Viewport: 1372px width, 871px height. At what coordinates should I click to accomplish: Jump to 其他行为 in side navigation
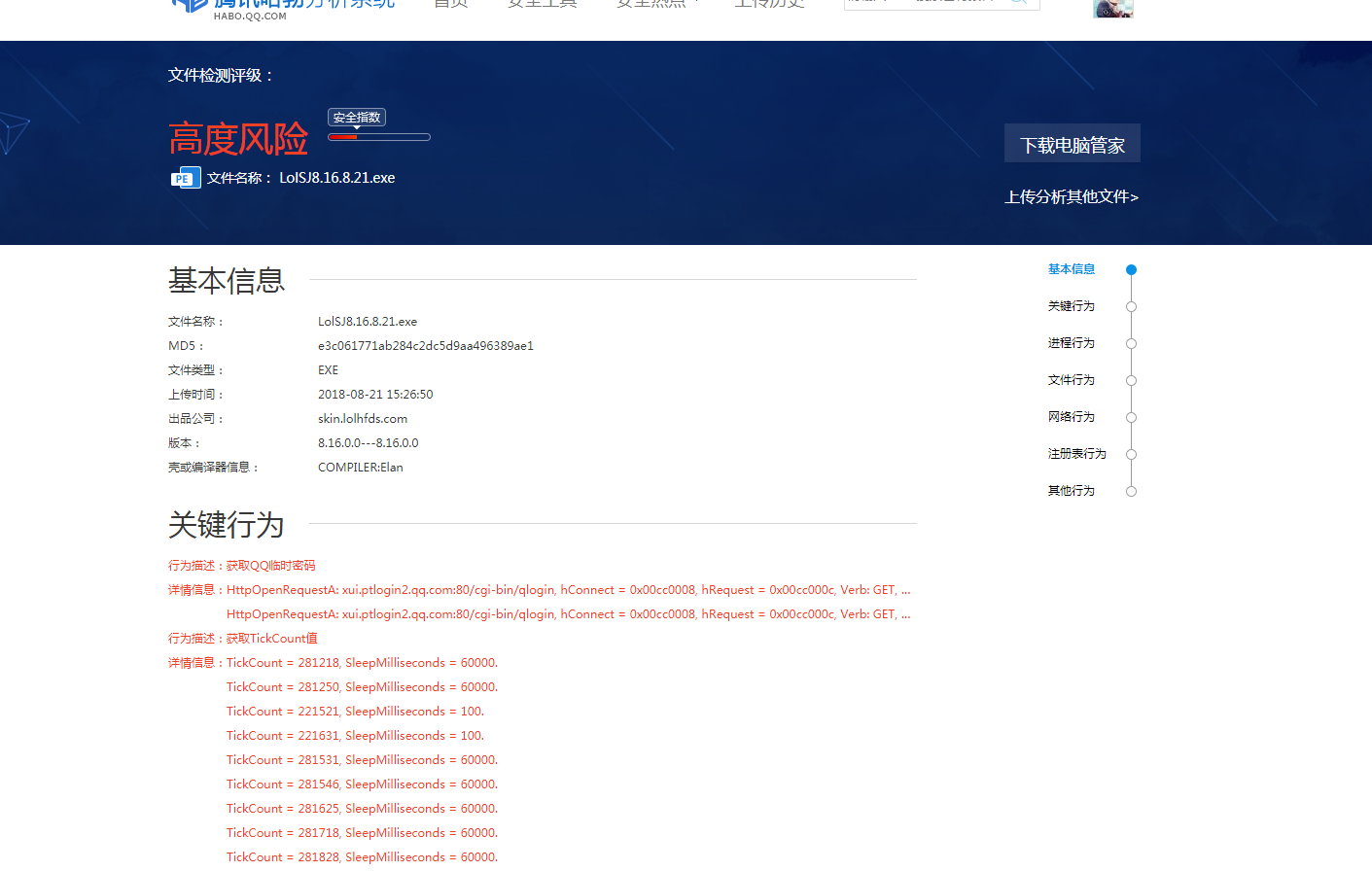point(1072,491)
